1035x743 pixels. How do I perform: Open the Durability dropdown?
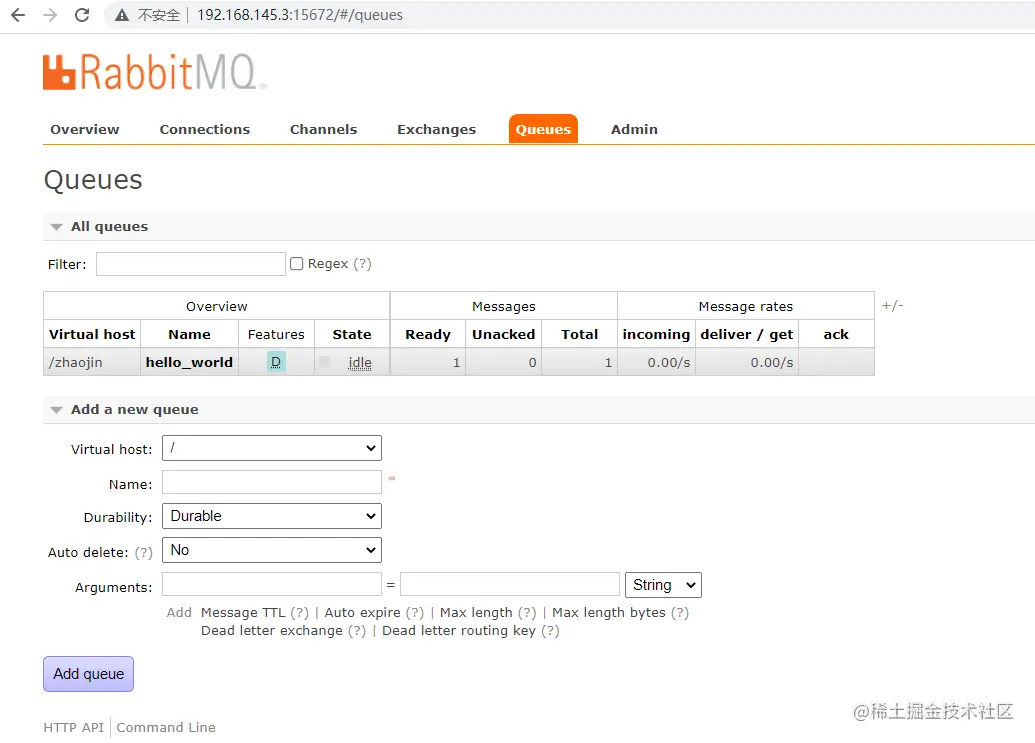tap(272, 516)
